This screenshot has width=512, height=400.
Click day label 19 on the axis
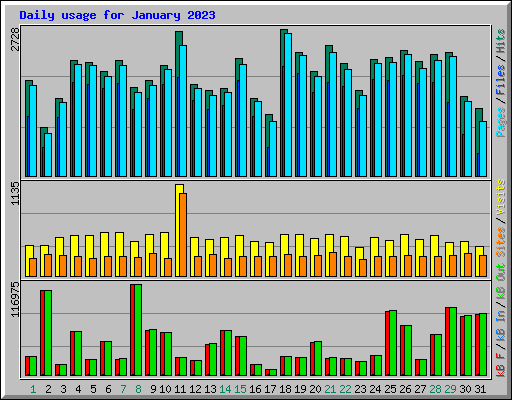[x=300, y=389]
